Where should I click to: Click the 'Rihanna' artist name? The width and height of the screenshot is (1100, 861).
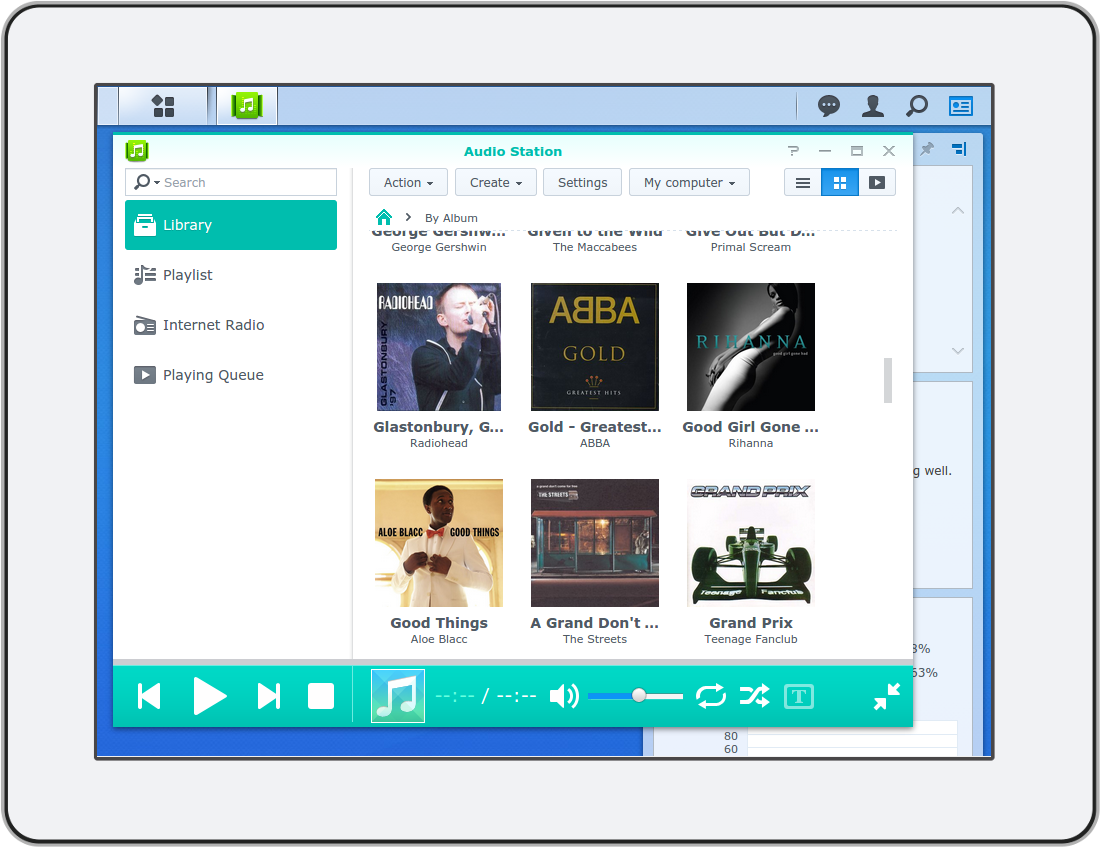click(751, 443)
